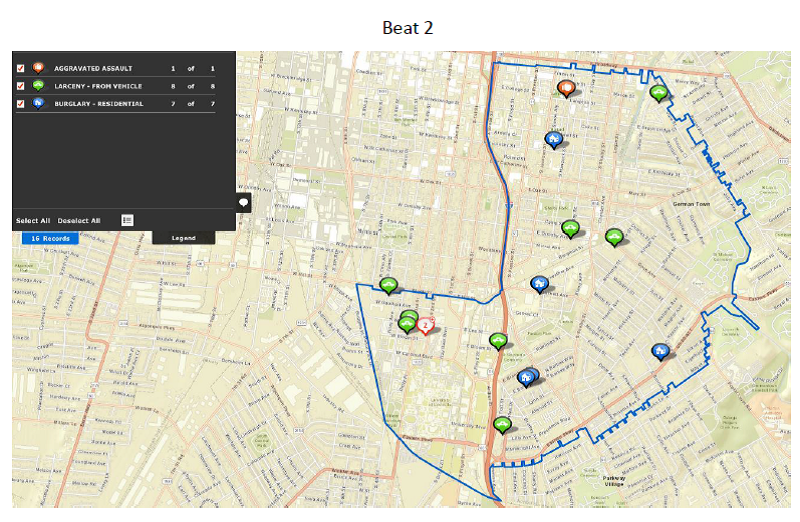Viewport: 800px width, 522px height.
Task: Collapse the Legend panel tab
Action: pyautogui.click(x=183, y=238)
